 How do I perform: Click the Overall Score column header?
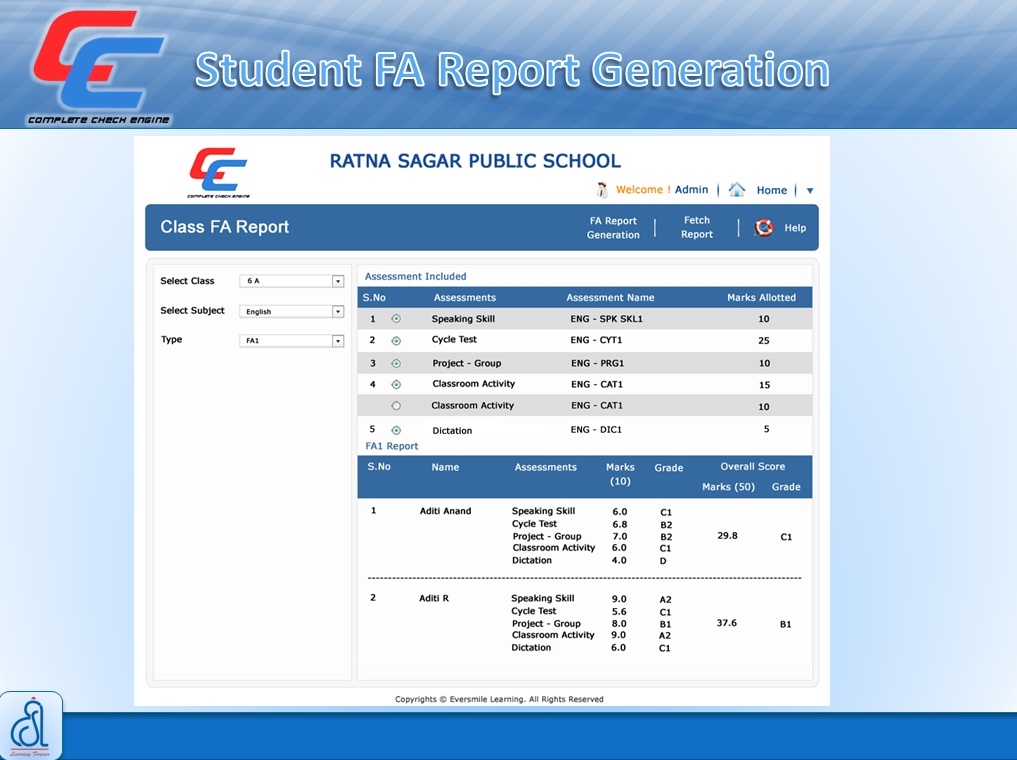(752, 466)
